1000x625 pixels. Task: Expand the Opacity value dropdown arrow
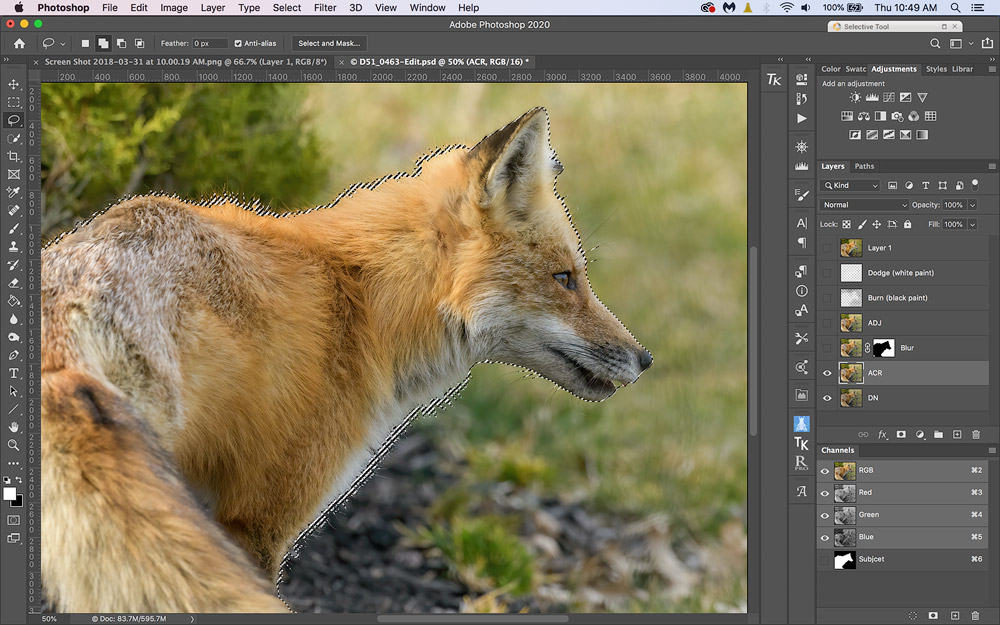[973, 205]
